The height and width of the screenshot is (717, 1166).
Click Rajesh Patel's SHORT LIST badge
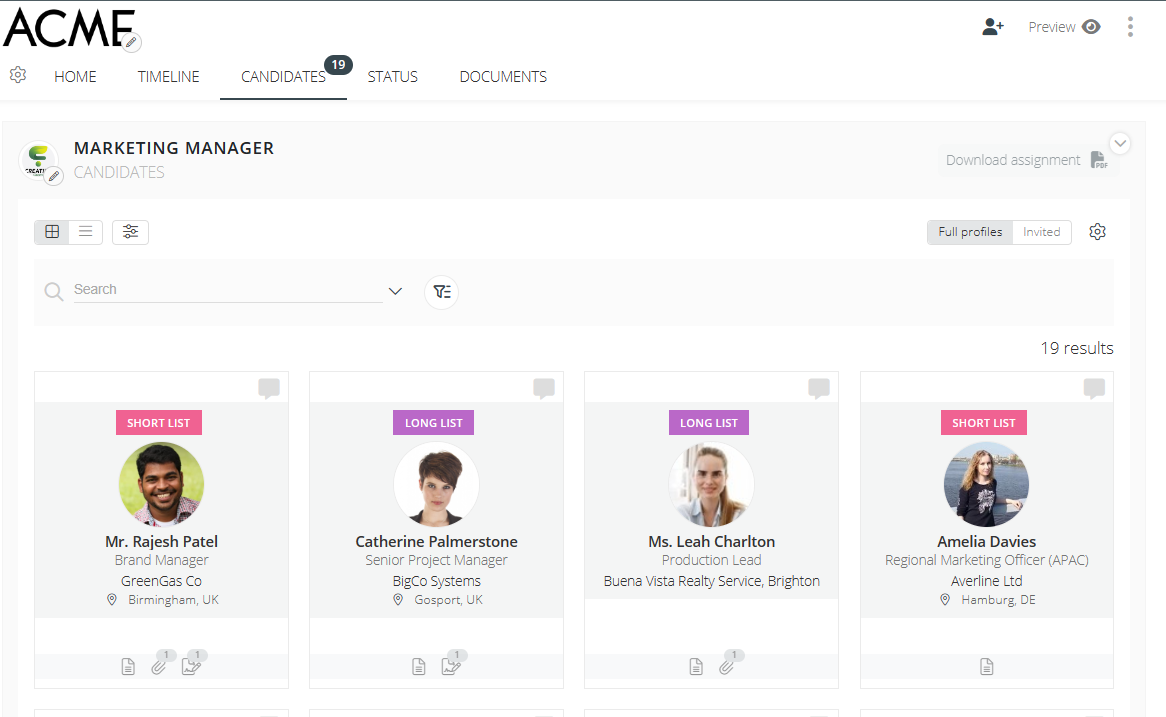coord(158,422)
